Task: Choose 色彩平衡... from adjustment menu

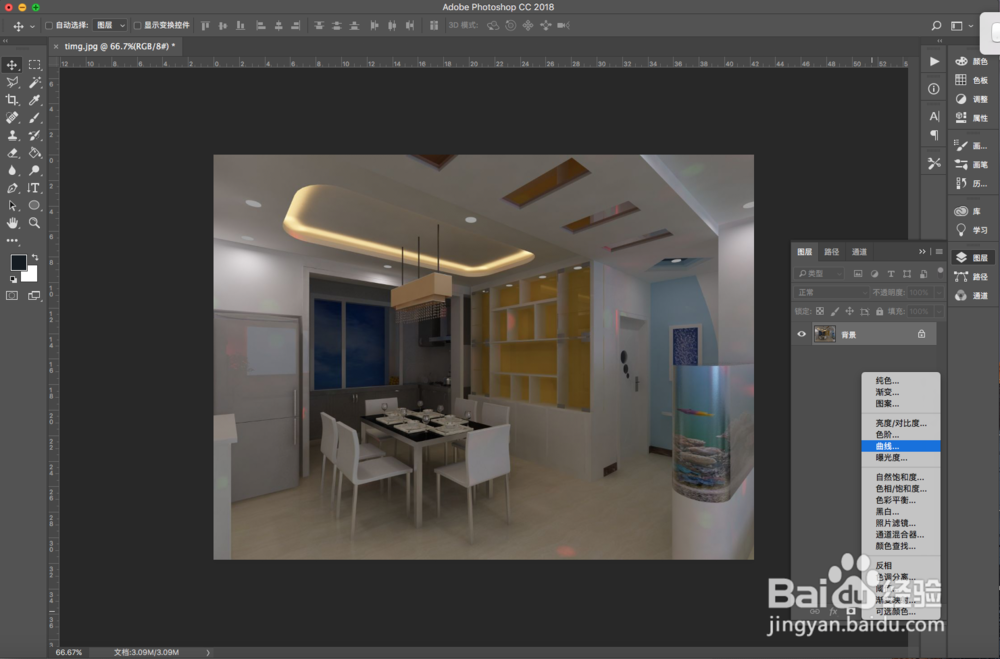Action: (901, 500)
